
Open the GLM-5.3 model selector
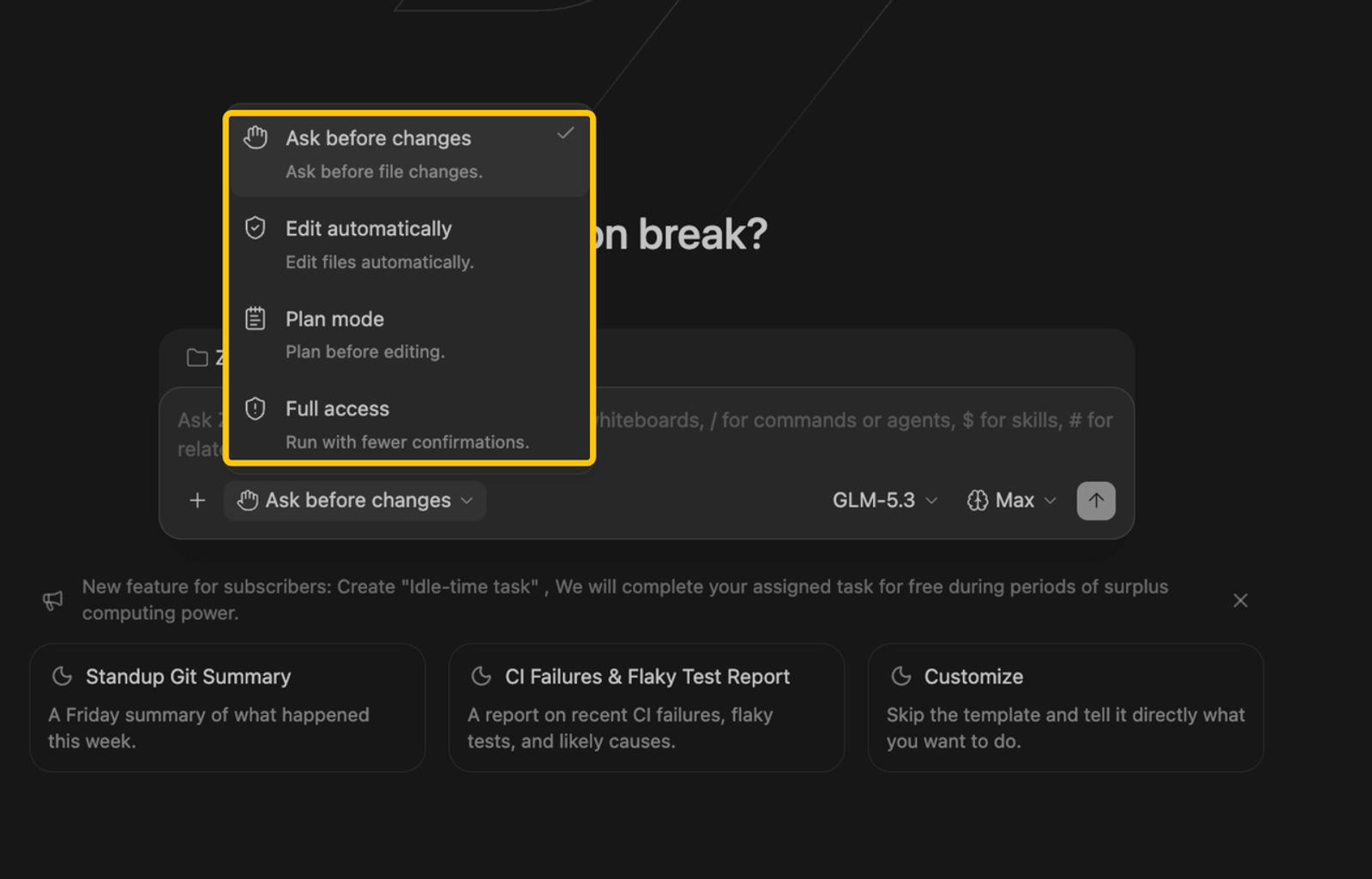pos(885,500)
